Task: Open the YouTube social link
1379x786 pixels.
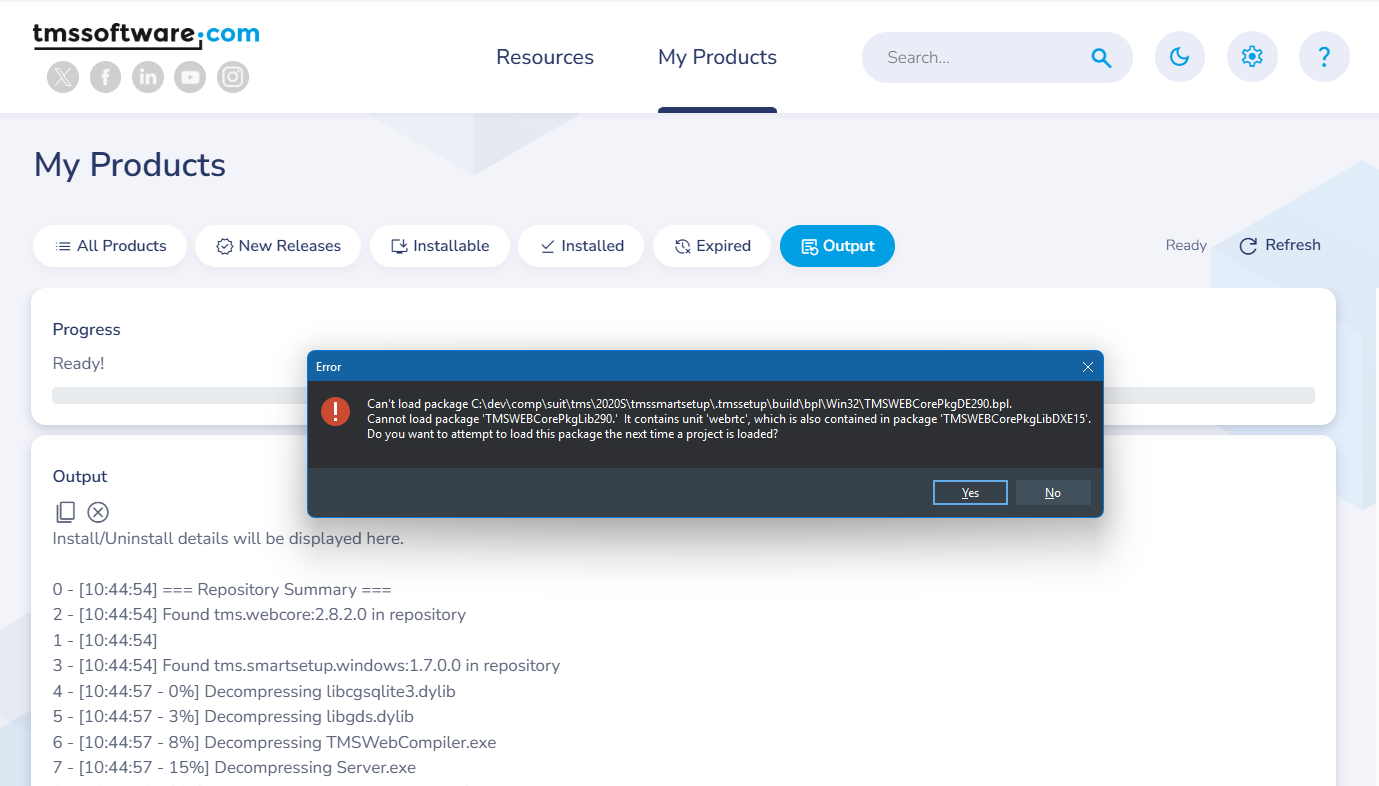Action: 190,77
